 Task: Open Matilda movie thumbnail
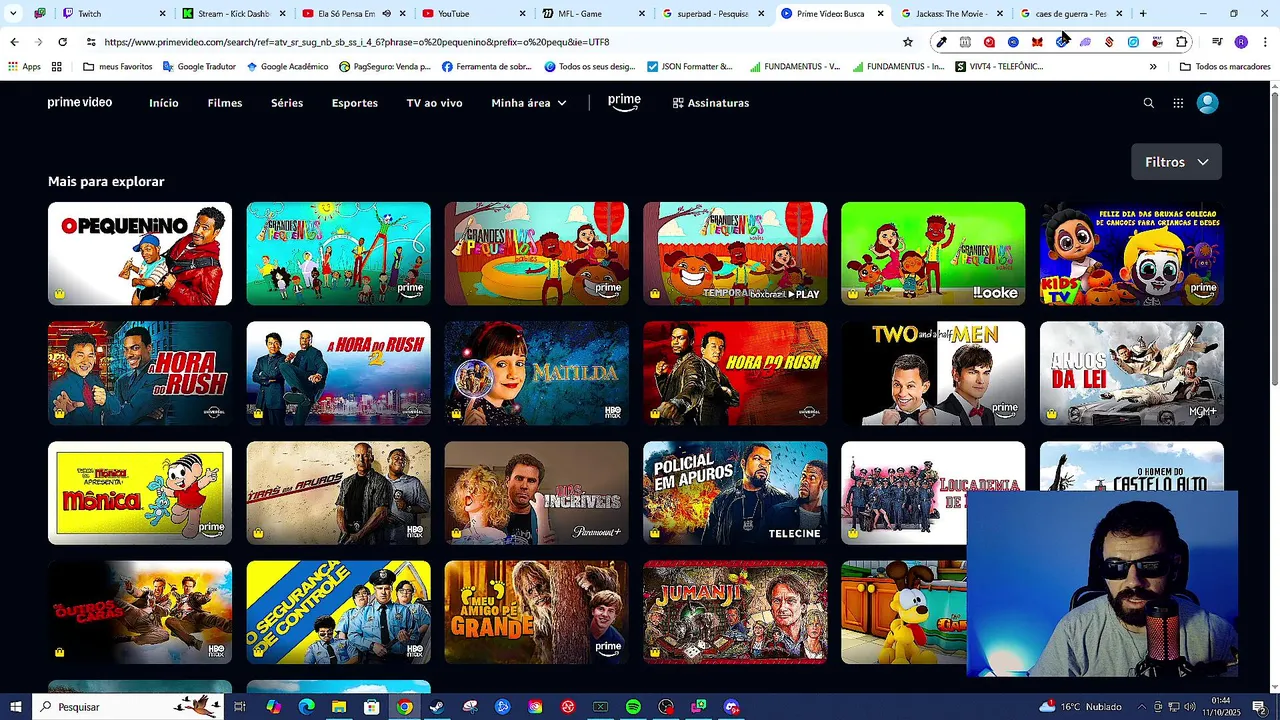[x=537, y=373]
